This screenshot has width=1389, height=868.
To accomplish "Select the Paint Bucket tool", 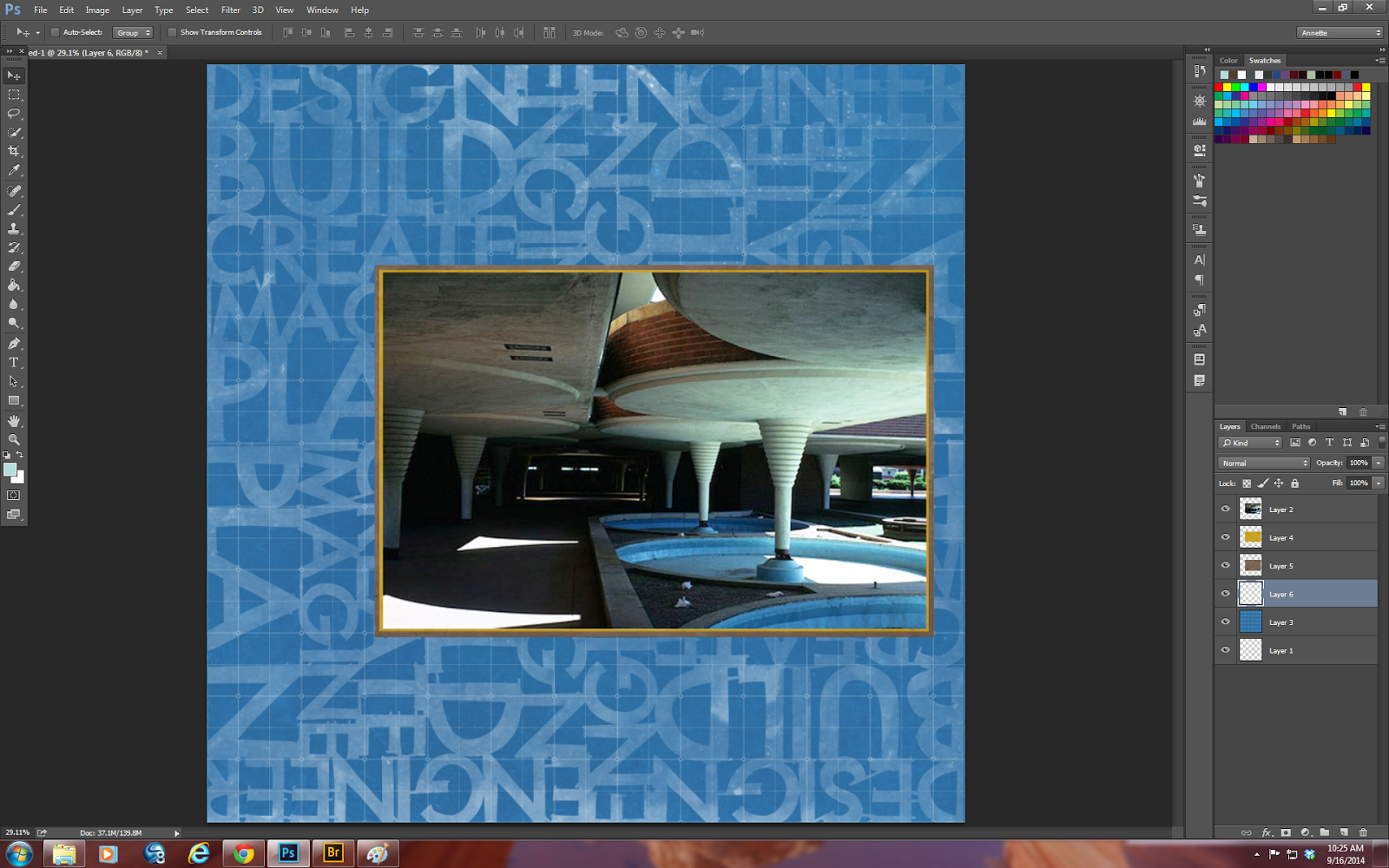I will pos(14,286).
